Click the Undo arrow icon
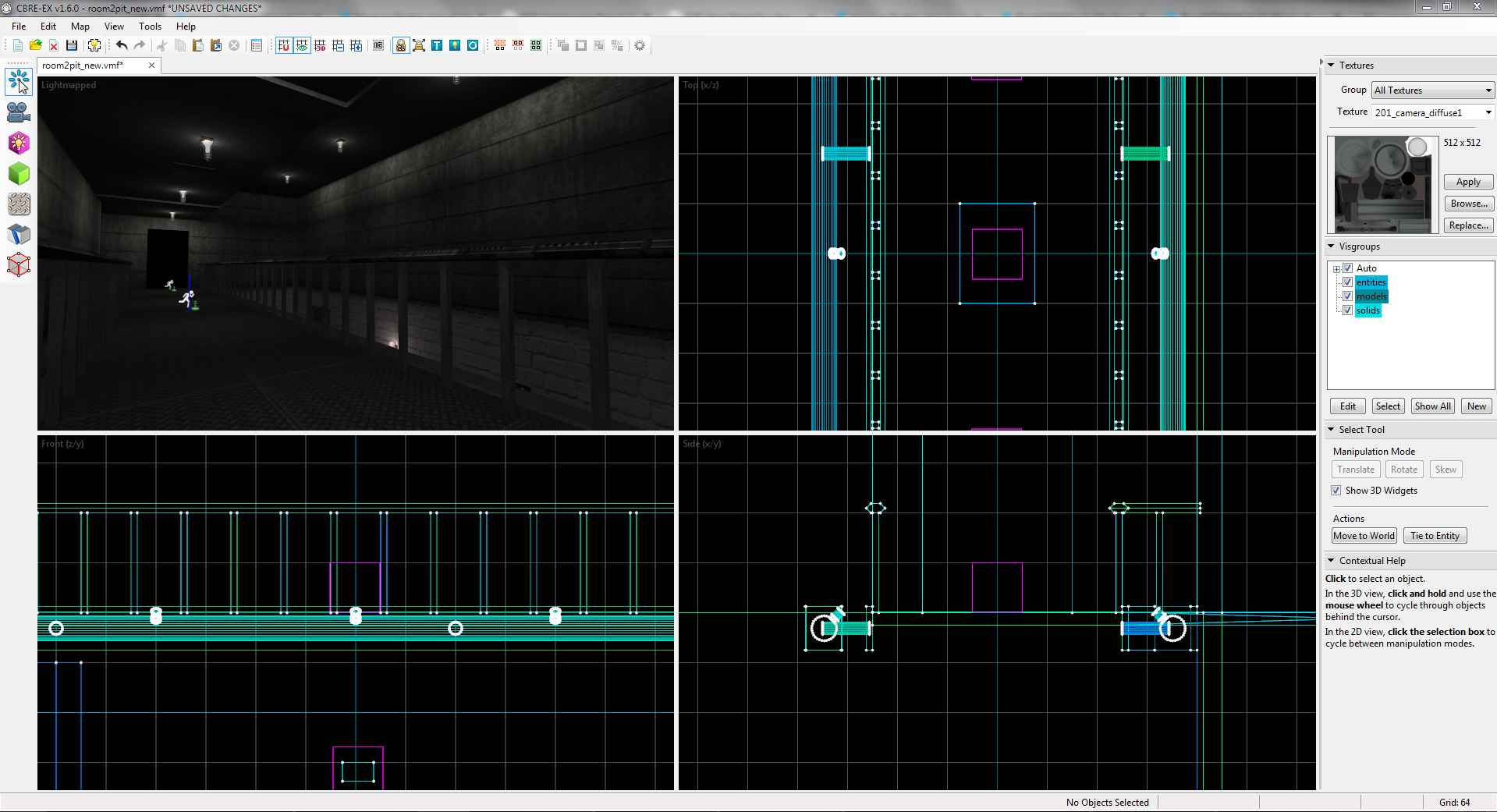This screenshot has width=1497, height=812. pos(122,45)
